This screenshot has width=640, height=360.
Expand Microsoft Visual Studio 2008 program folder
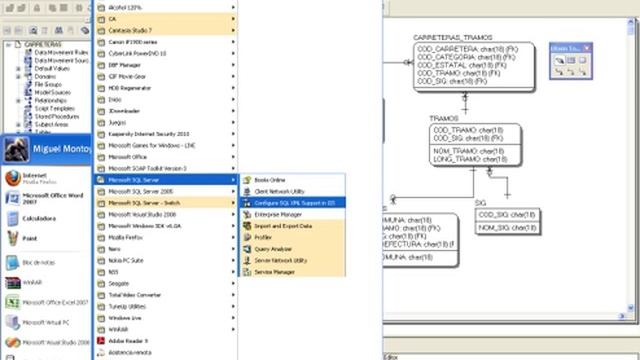pyautogui.click(x=166, y=214)
